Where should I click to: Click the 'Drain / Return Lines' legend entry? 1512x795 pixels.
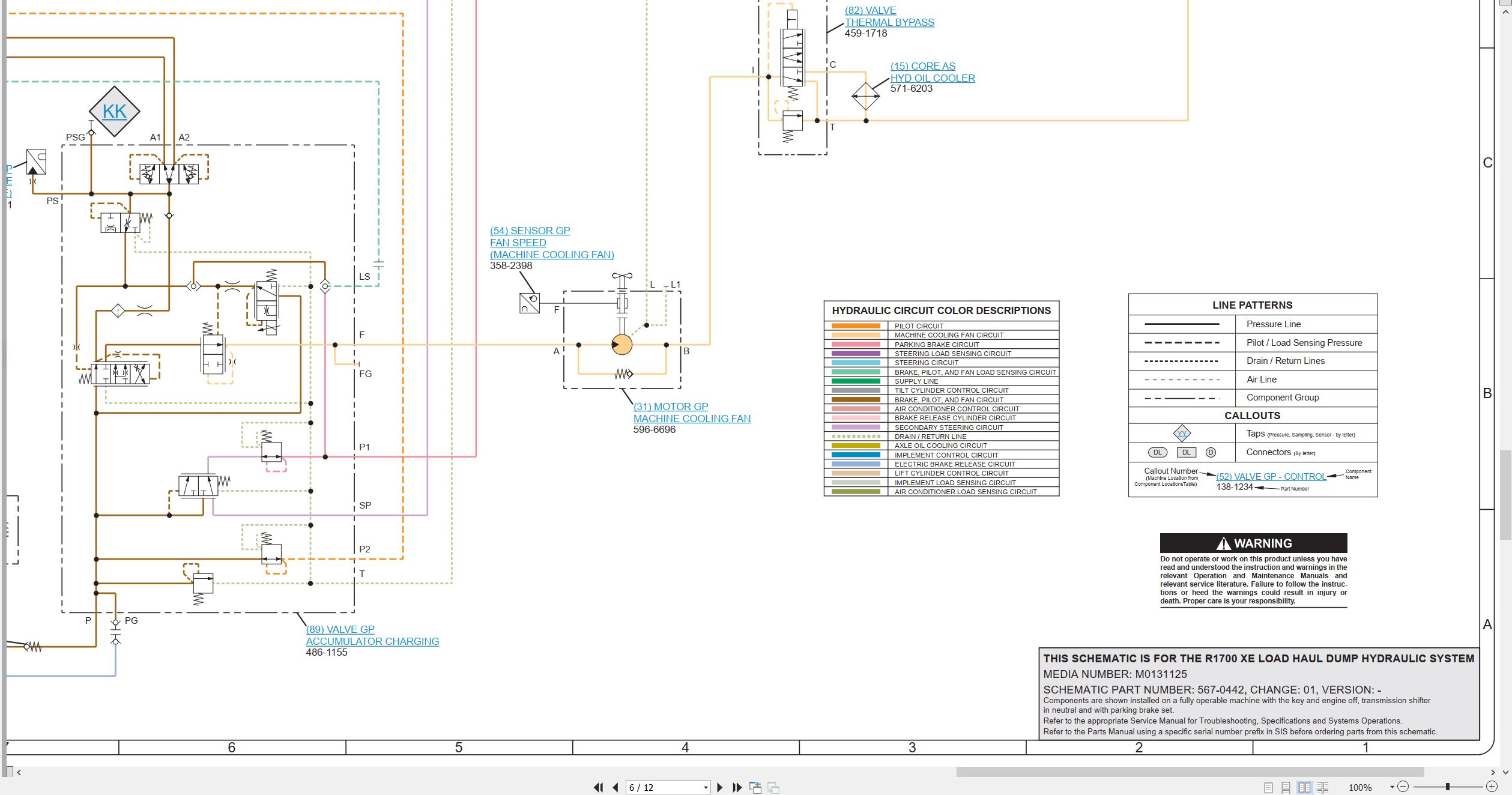click(1286, 361)
